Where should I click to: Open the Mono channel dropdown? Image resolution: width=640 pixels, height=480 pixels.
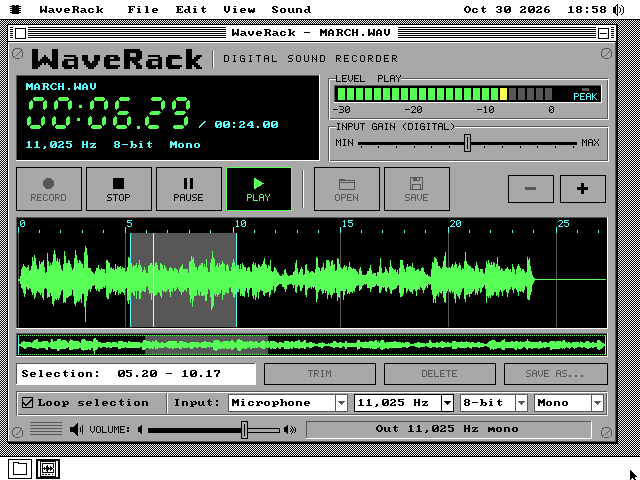[x=569, y=403]
